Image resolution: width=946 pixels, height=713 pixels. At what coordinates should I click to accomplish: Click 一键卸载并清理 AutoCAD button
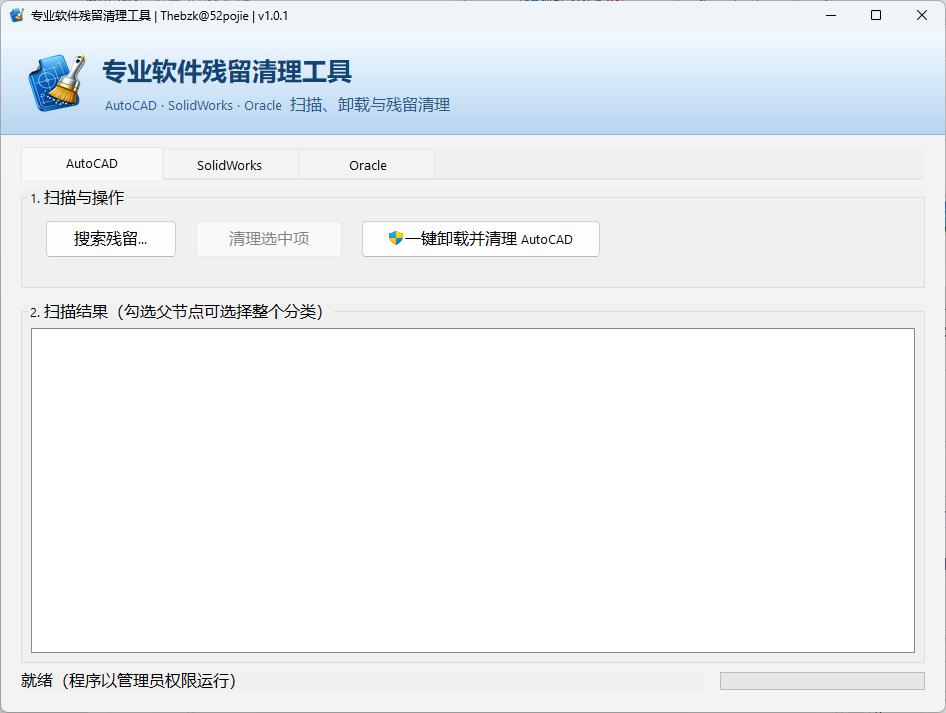[481, 239]
